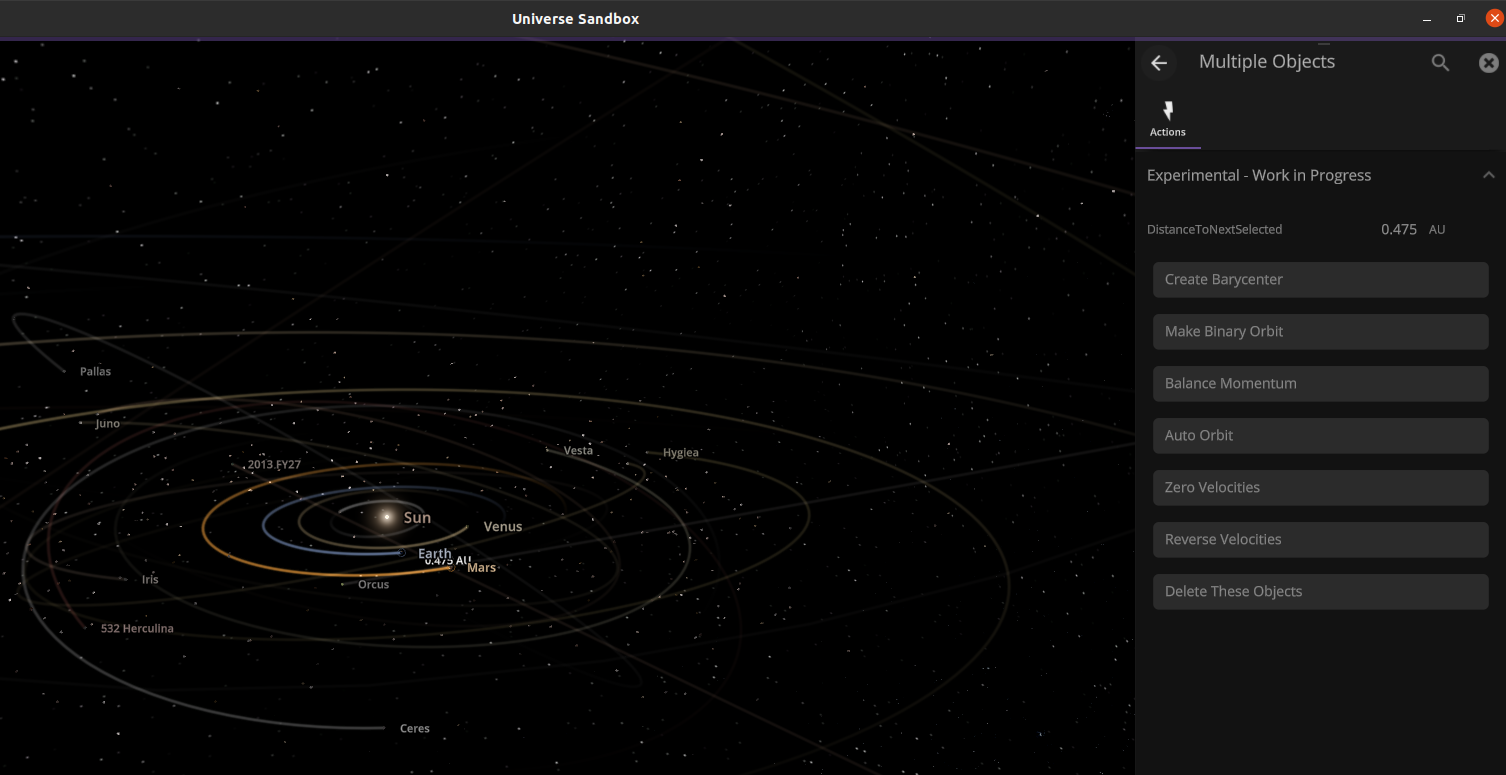Select the Actions tab
Viewport: 1506px width, 775px height.
(1168, 120)
